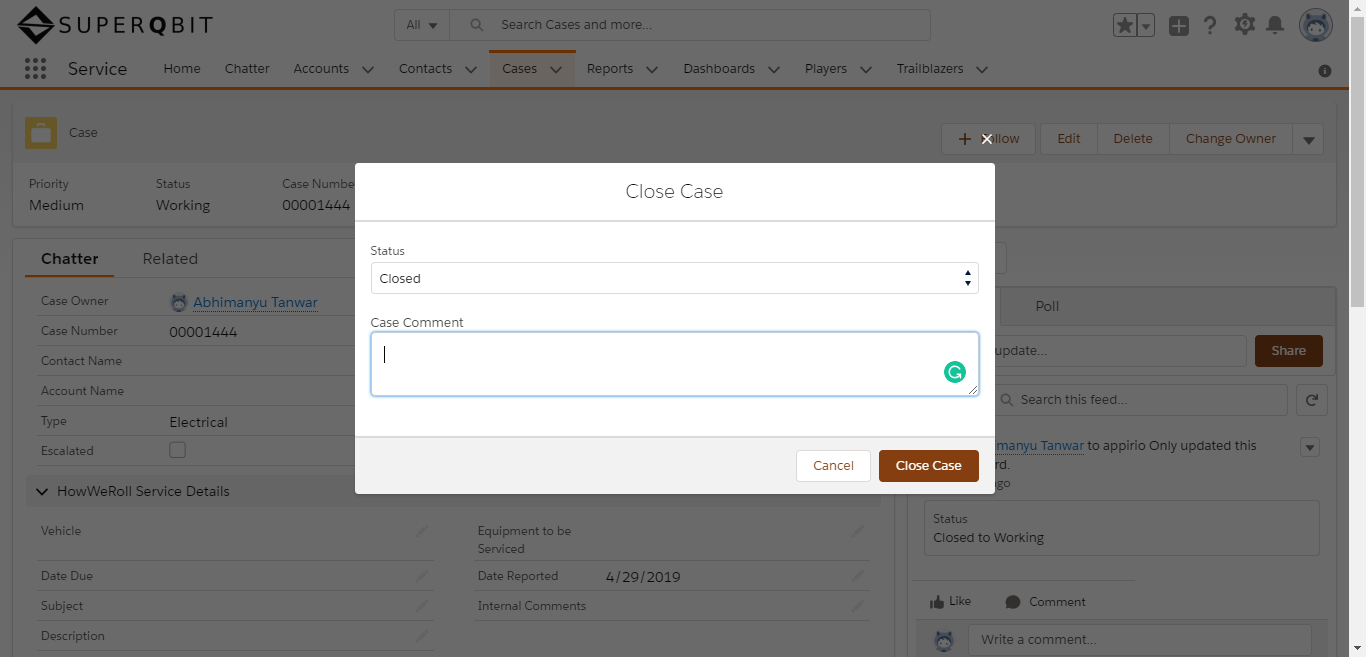Screen dimensions: 1366x657
Task: Open more actions dropdown beside Change Owner
Action: 1309,140
